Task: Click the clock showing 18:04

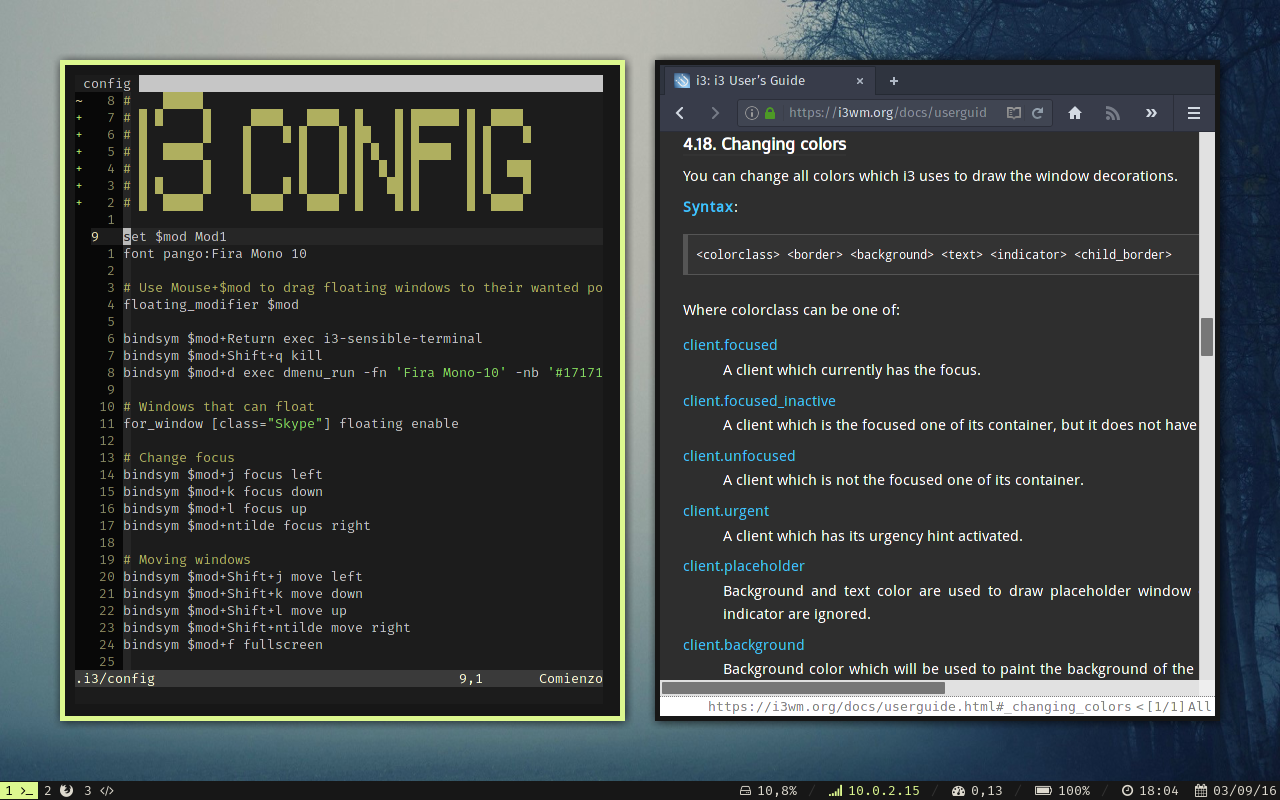Action: coord(1150,790)
